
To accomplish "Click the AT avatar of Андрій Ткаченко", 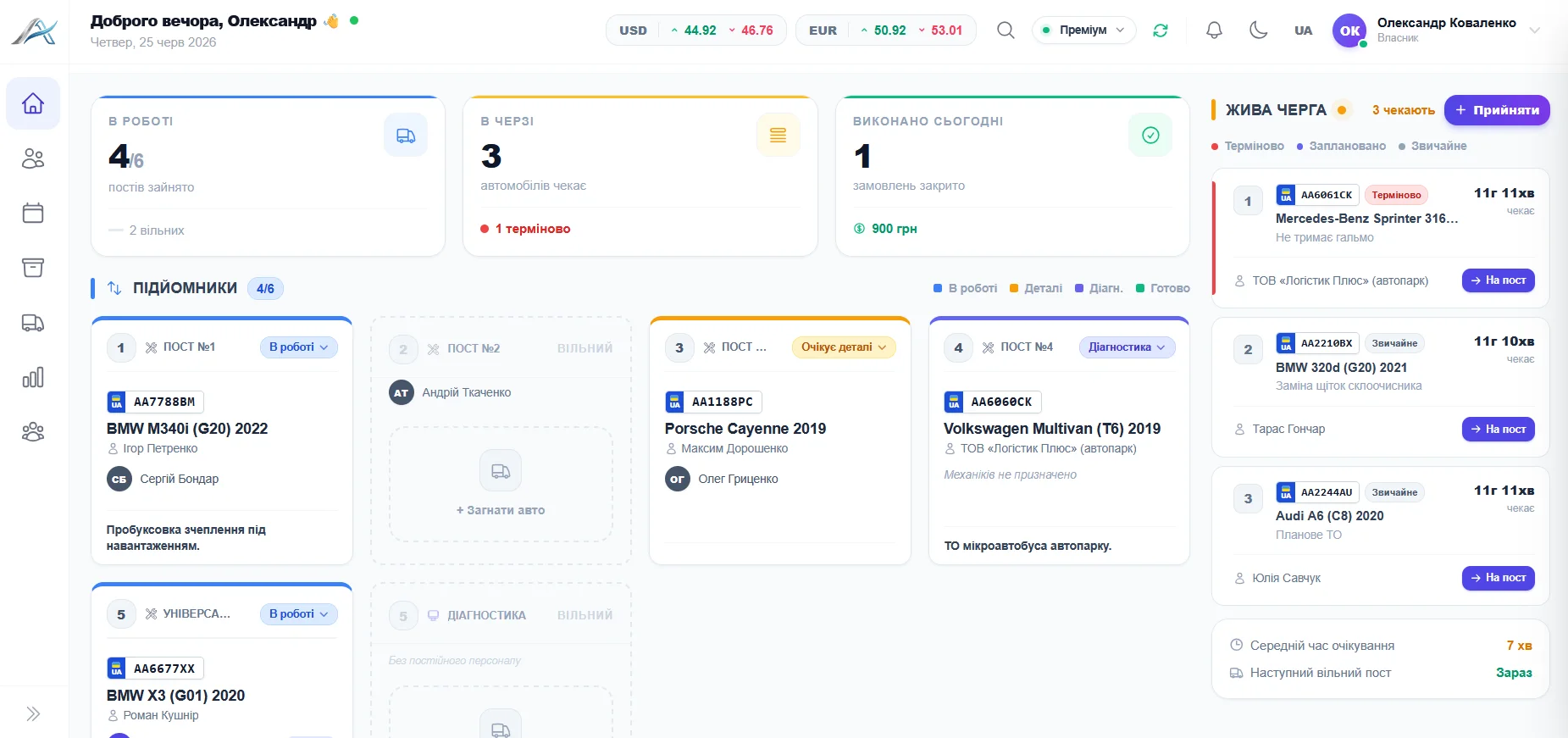I will [x=402, y=393].
